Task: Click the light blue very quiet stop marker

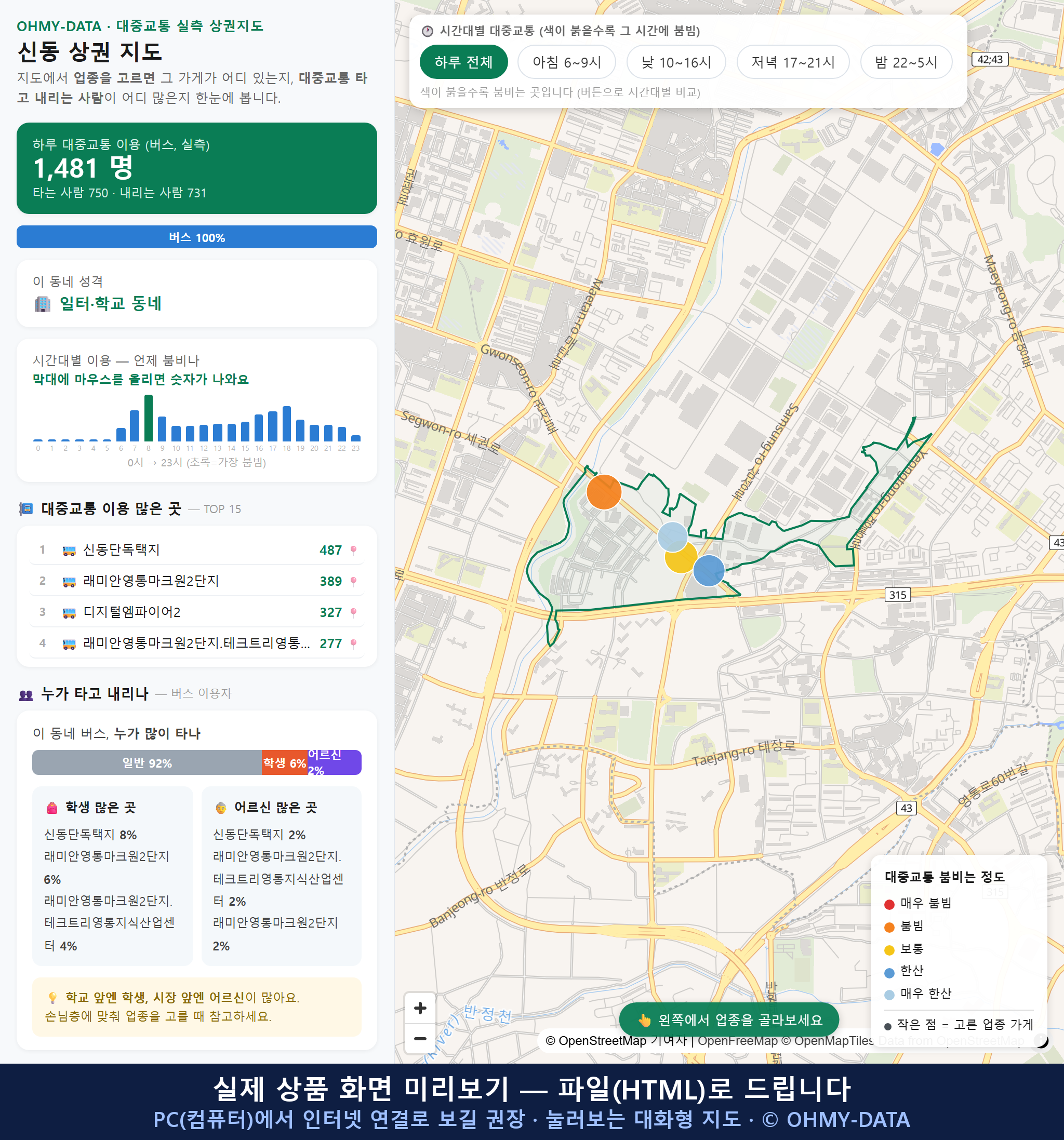Action: click(672, 536)
